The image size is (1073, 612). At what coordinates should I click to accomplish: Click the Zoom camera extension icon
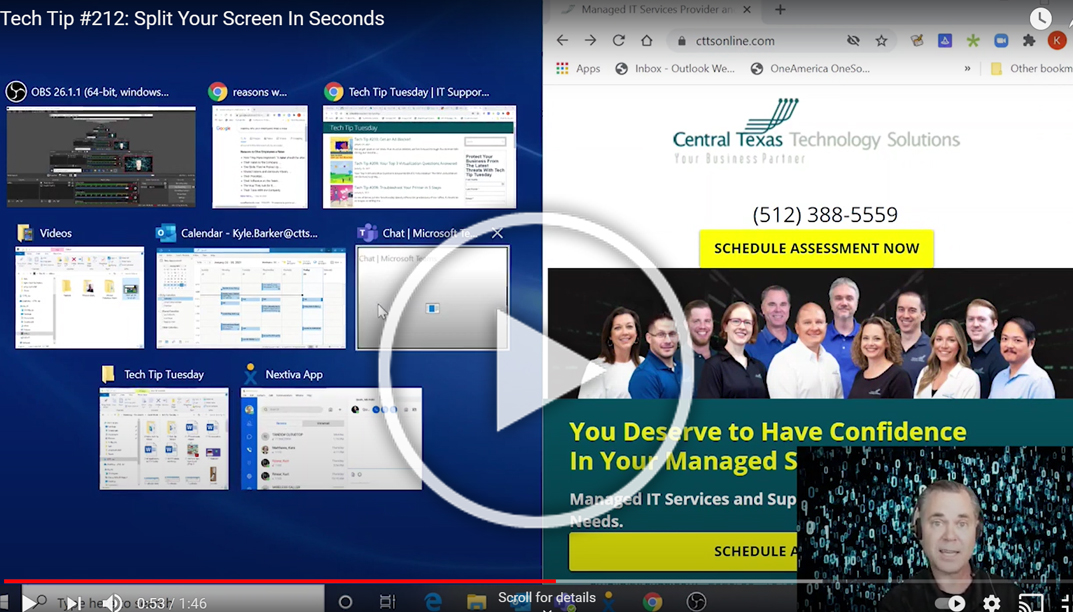point(1001,41)
